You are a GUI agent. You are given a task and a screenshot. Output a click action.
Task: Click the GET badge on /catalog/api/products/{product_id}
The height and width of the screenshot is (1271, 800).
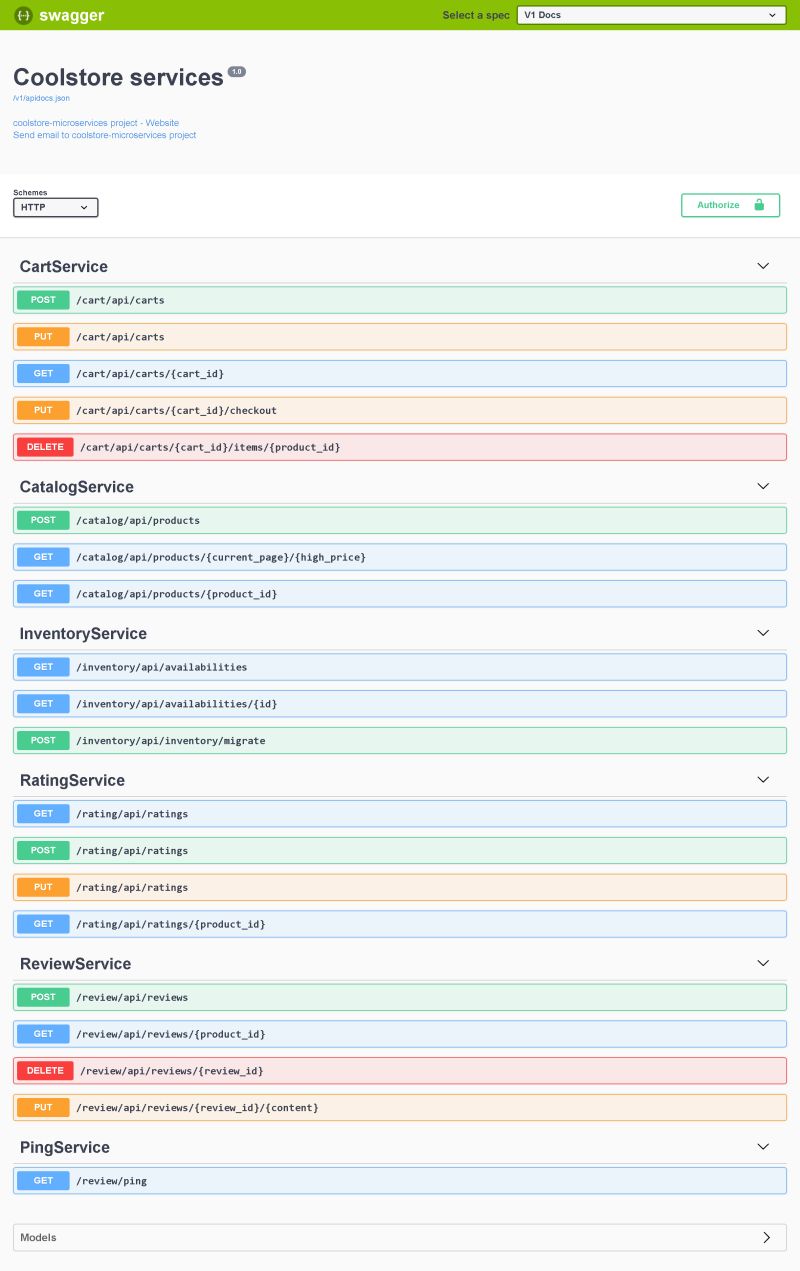(x=43, y=593)
